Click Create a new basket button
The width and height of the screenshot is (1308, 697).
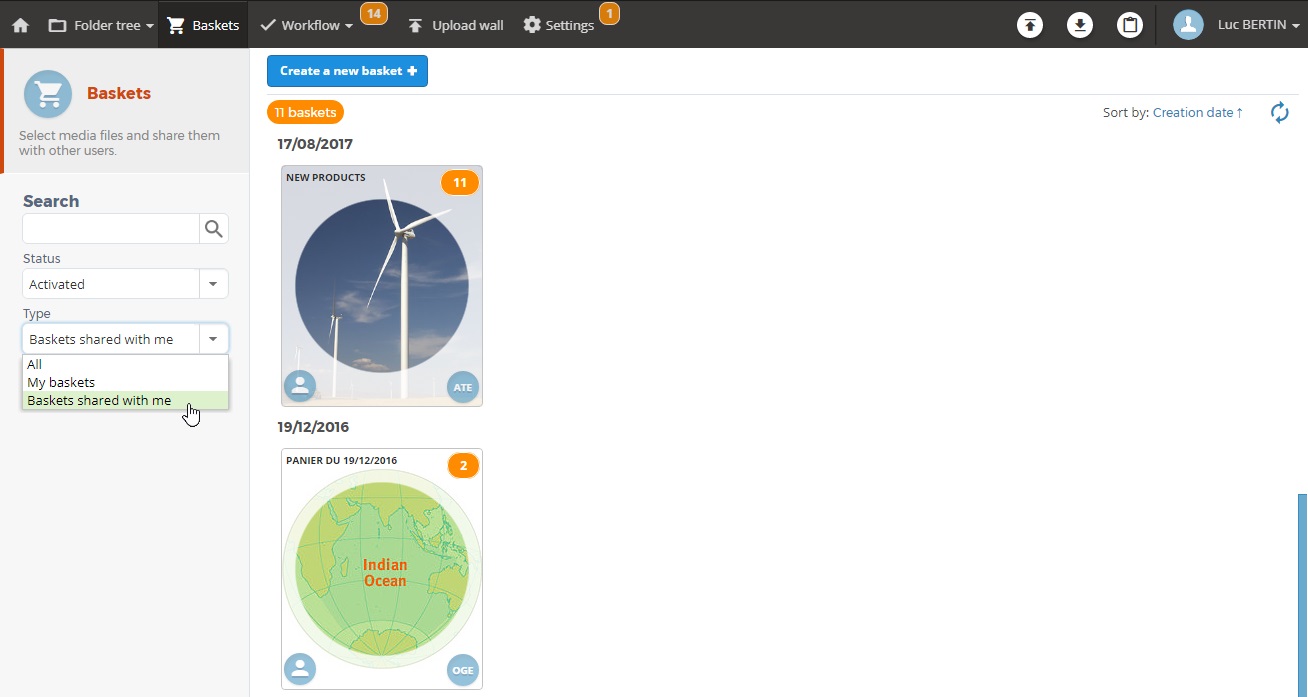click(x=347, y=71)
